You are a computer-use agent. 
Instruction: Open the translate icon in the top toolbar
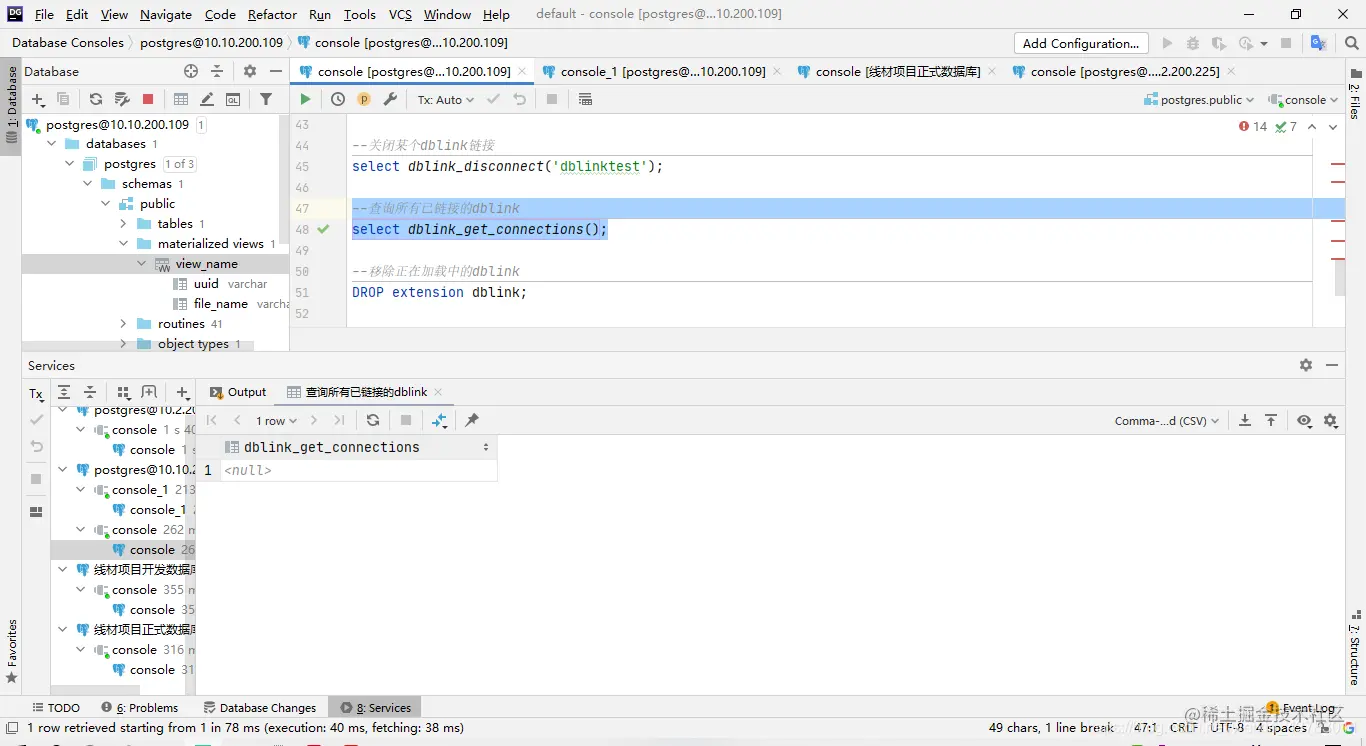click(x=1319, y=43)
